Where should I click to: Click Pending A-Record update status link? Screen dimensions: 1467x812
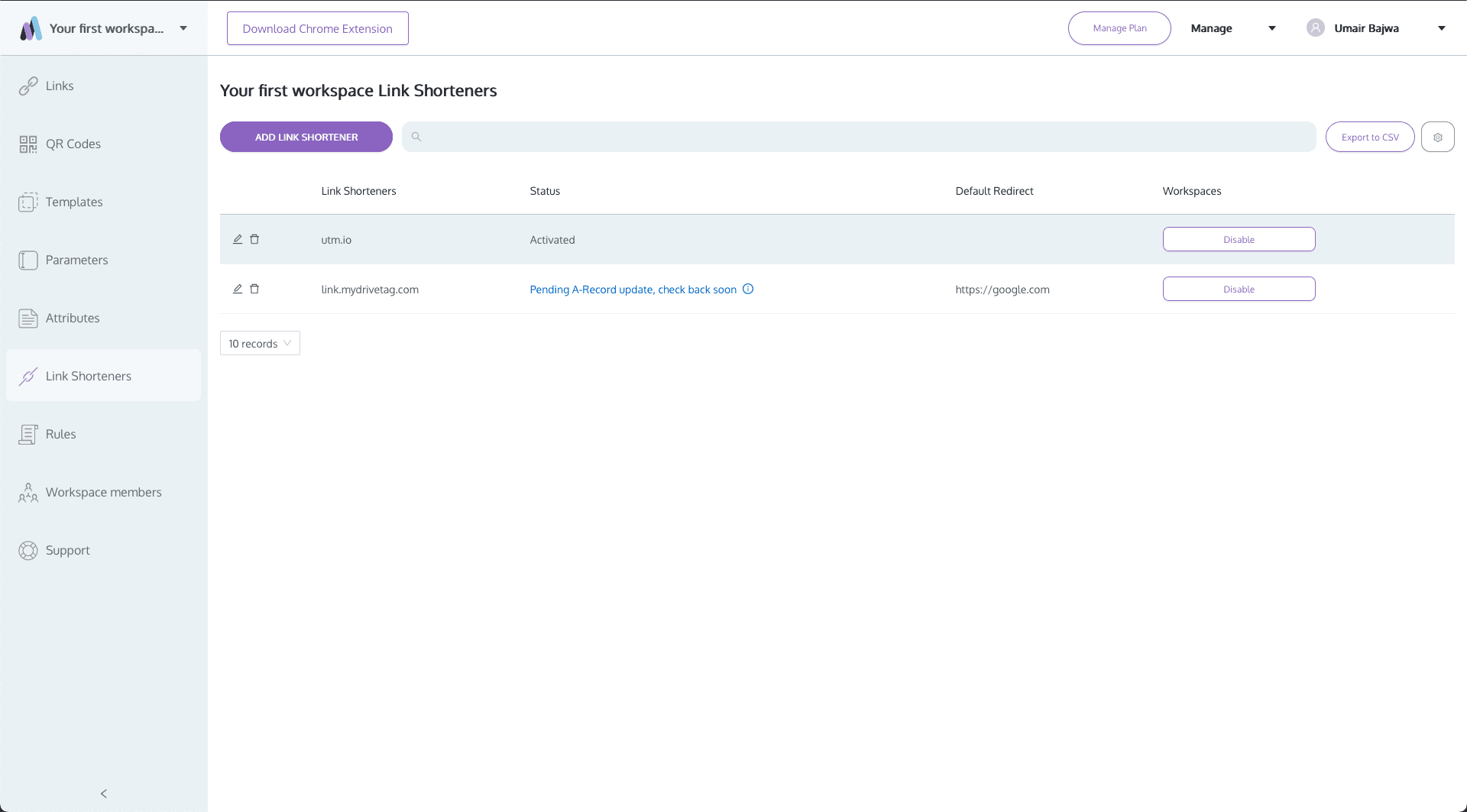click(633, 290)
